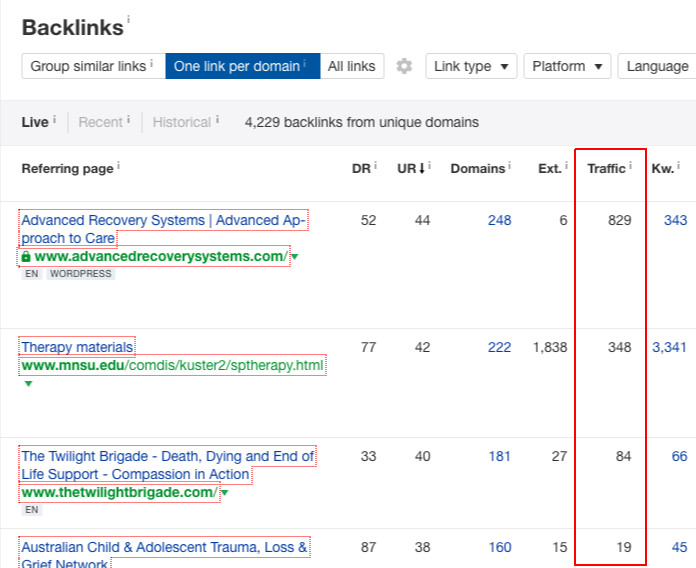This screenshot has height=568, width=696.
Task: Click keywords value 343
Action: (x=675, y=220)
